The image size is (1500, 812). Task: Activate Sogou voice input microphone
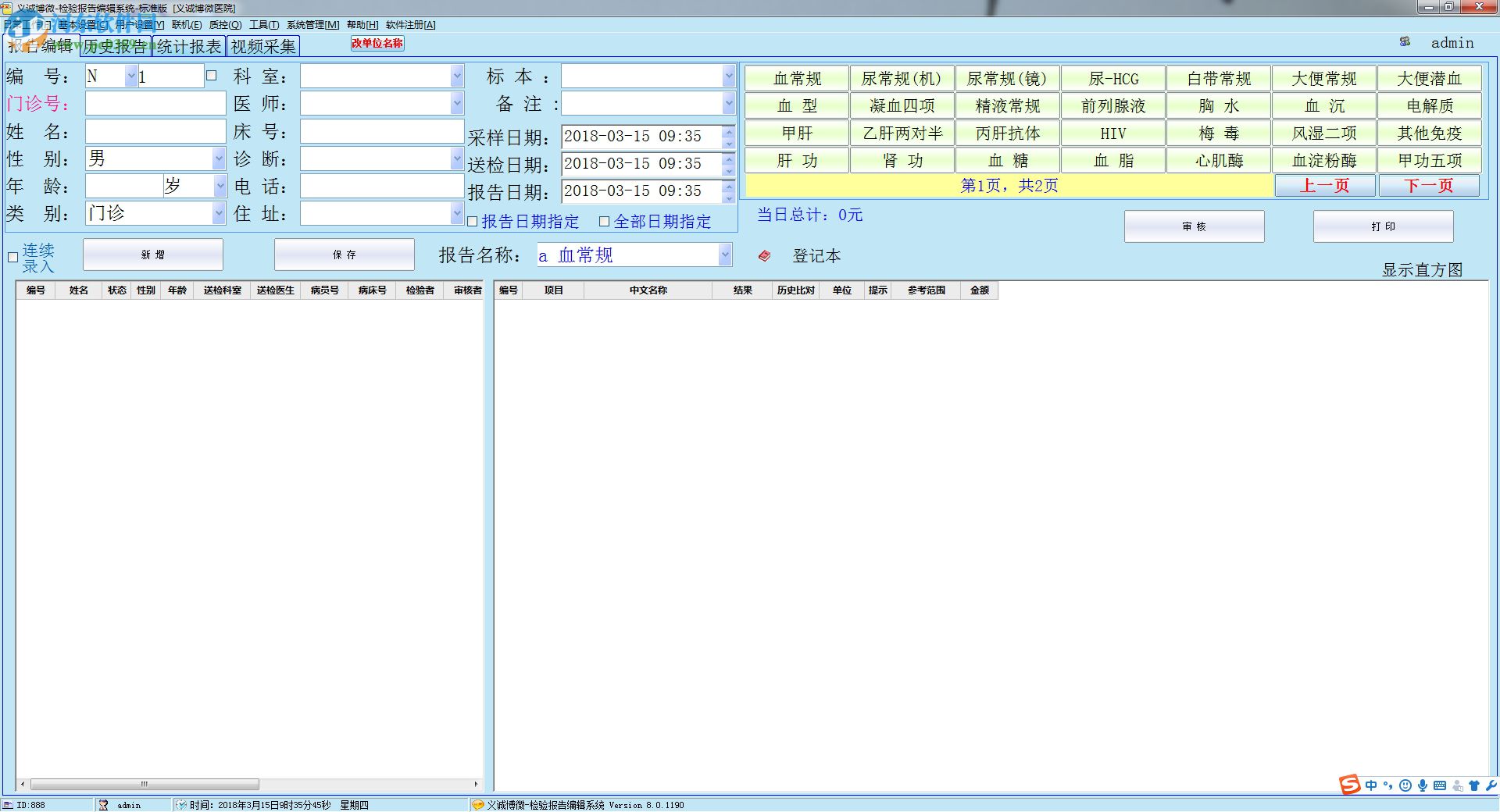point(1423,785)
